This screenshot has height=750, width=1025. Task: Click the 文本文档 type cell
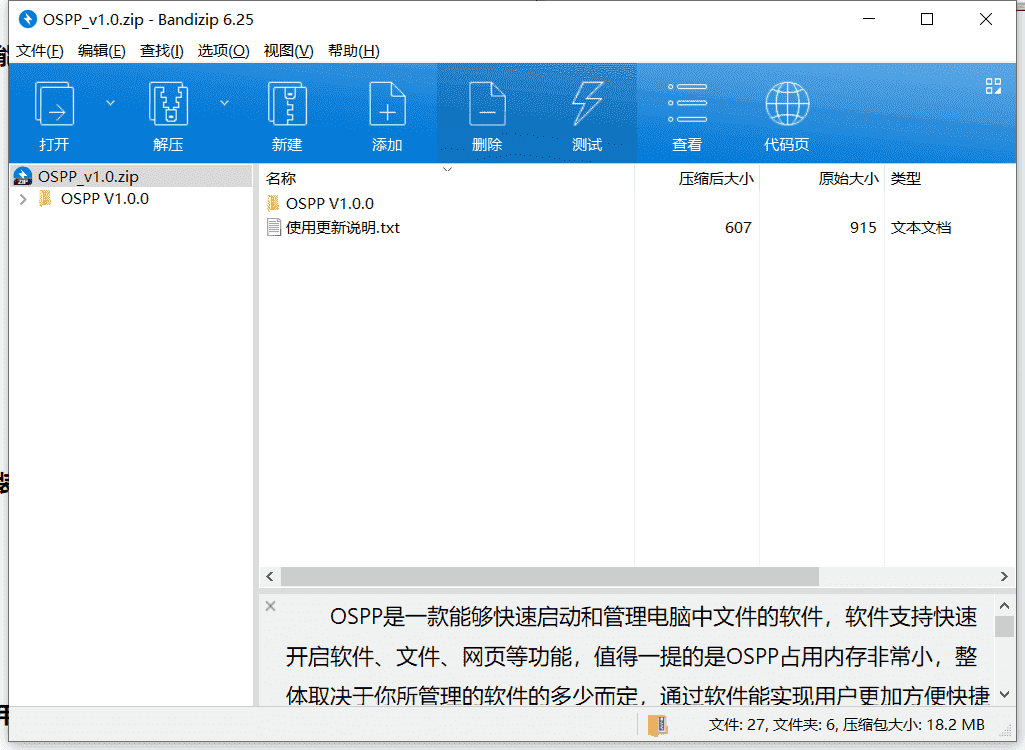pyautogui.click(x=920, y=228)
